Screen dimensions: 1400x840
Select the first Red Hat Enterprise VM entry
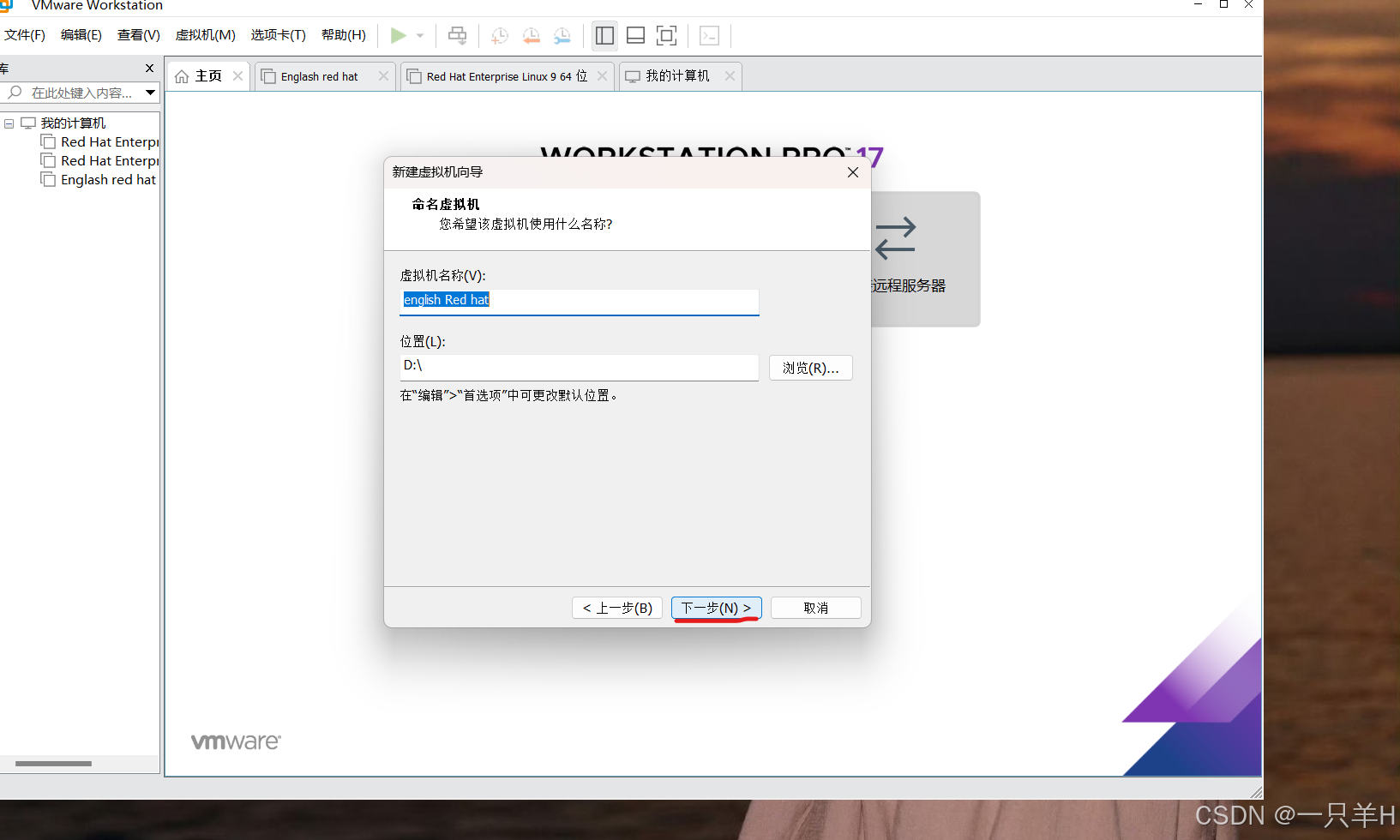110,142
